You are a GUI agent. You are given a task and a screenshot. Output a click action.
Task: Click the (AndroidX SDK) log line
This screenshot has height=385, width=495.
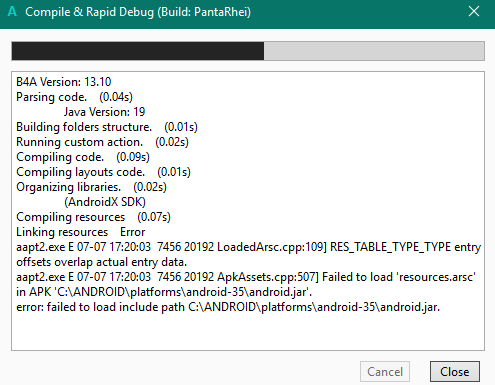point(105,202)
